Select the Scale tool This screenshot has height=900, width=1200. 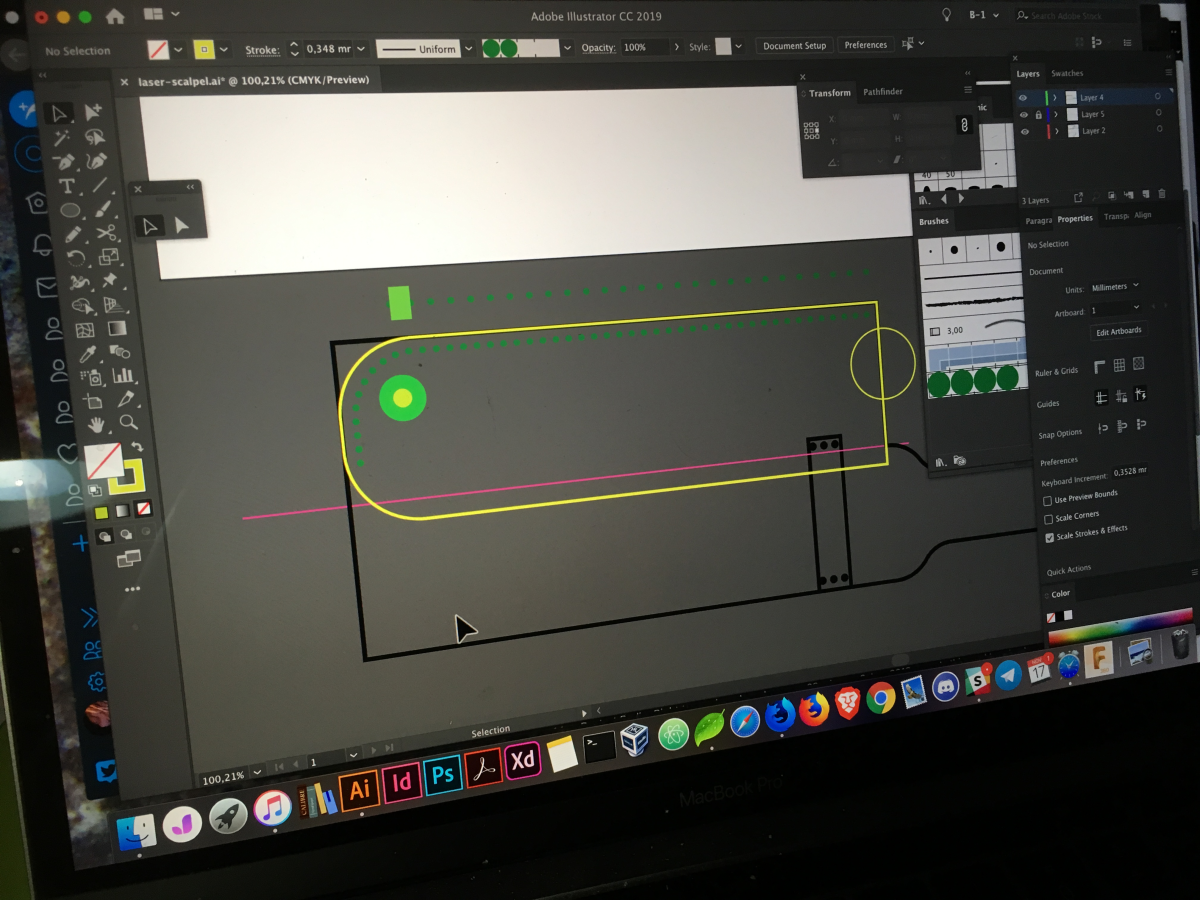(110, 257)
